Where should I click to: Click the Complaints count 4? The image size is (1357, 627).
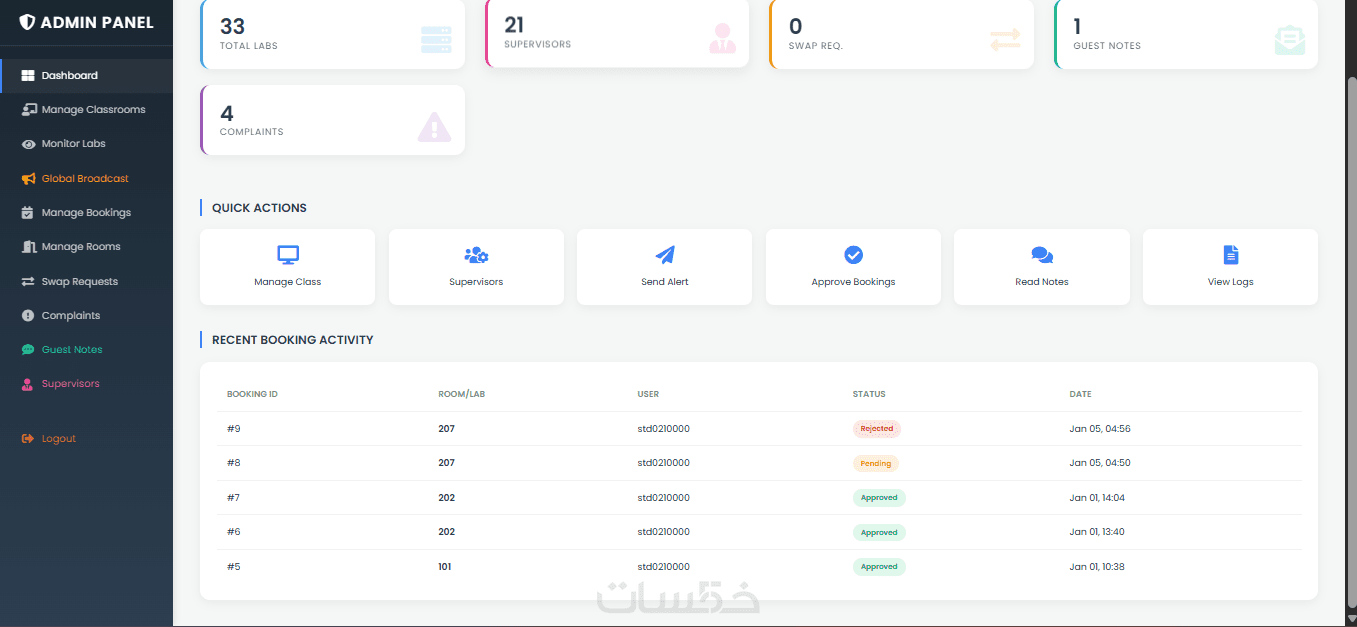coord(227,113)
